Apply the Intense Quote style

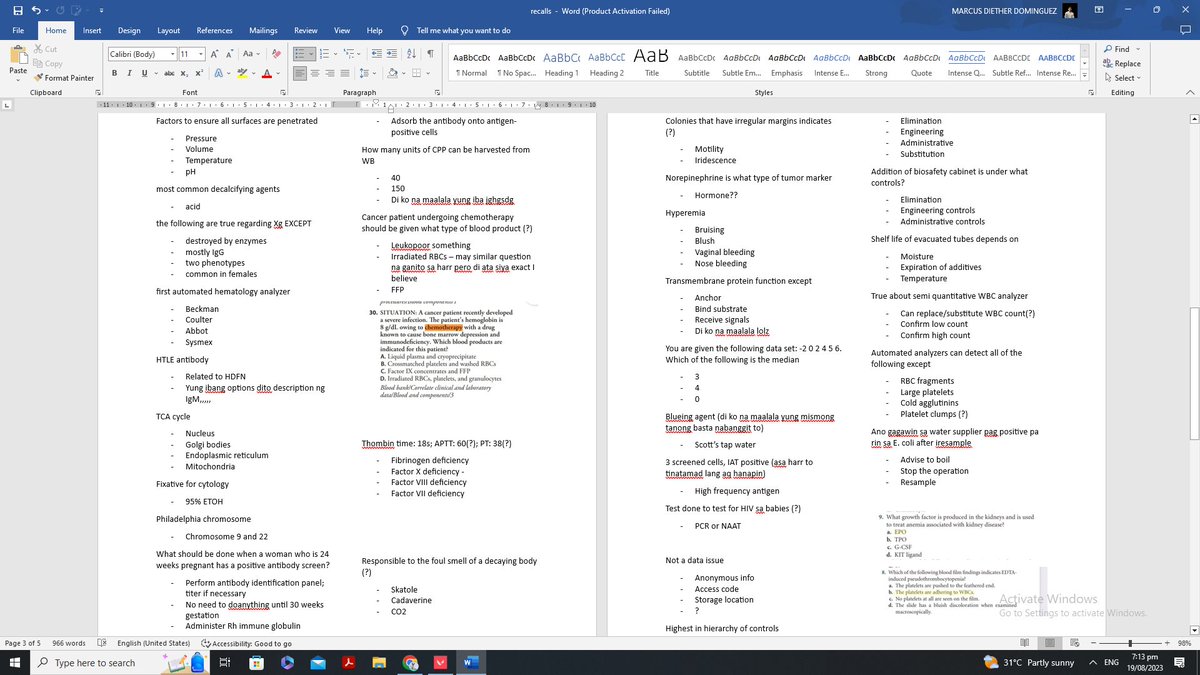point(966,63)
